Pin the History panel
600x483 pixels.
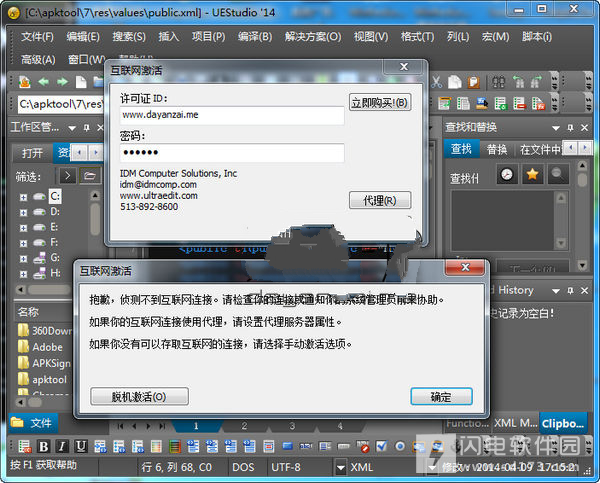pyautogui.click(x=570, y=291)
